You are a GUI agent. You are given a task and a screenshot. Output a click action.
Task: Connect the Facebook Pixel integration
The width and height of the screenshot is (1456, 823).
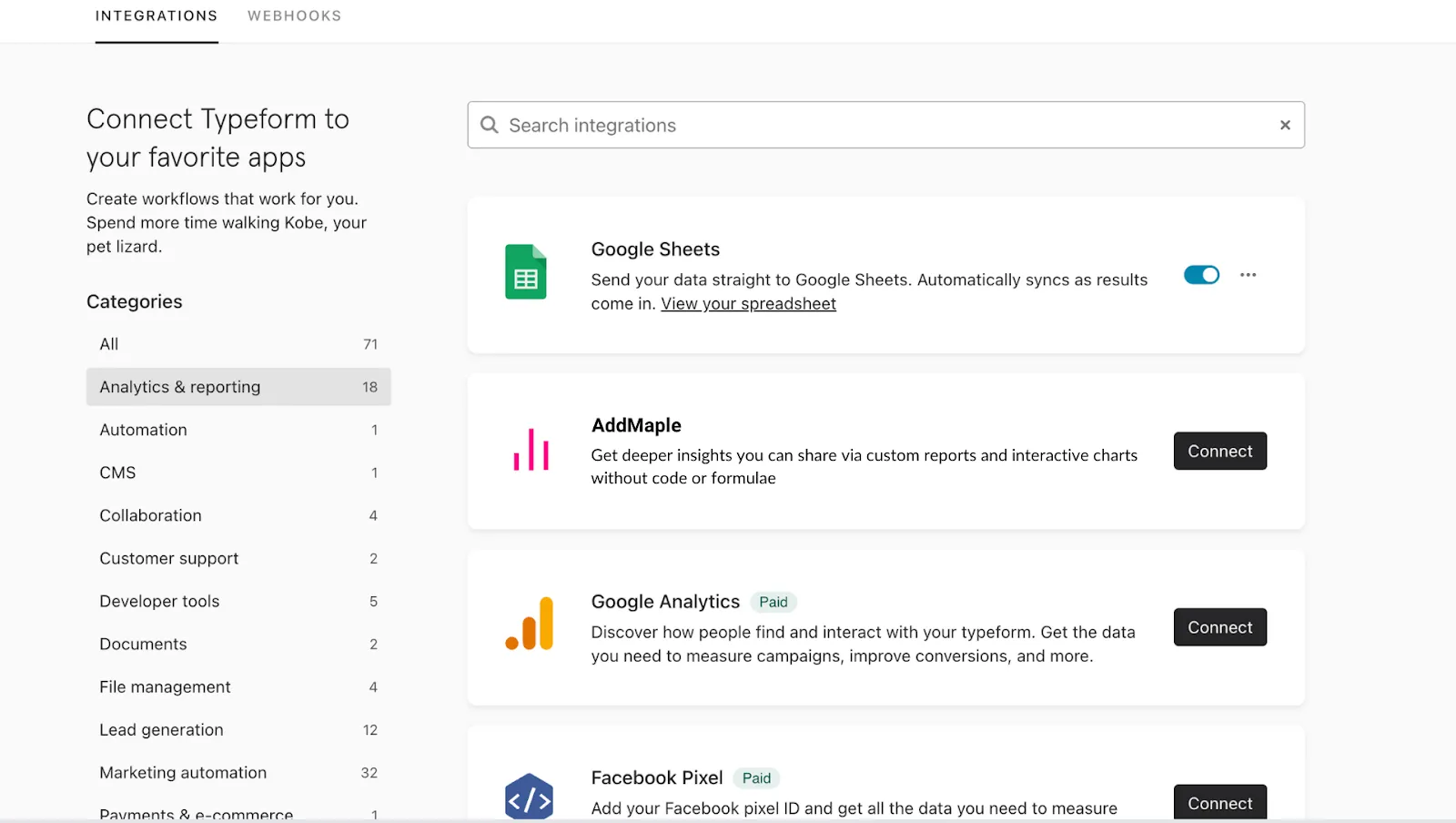[x=1220, y=803]
